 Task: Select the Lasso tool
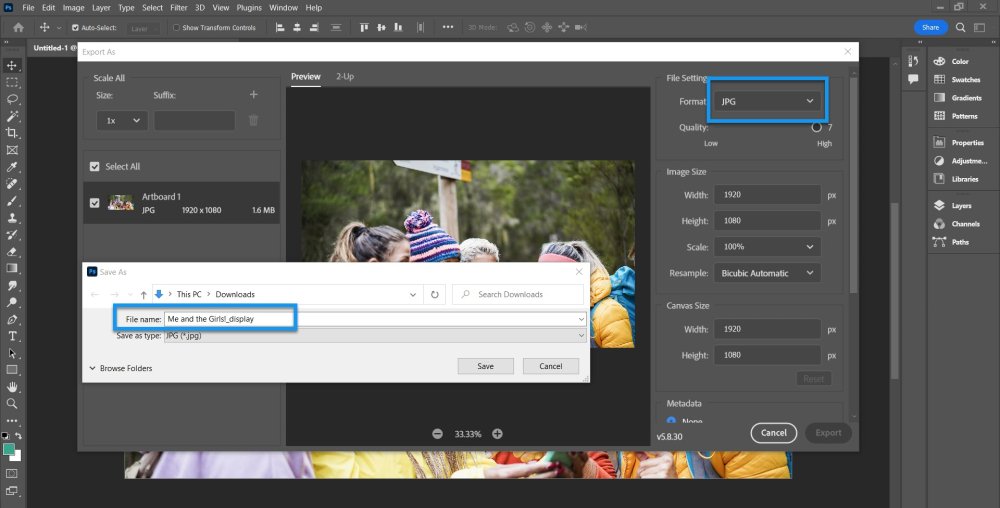pos(12,99)
